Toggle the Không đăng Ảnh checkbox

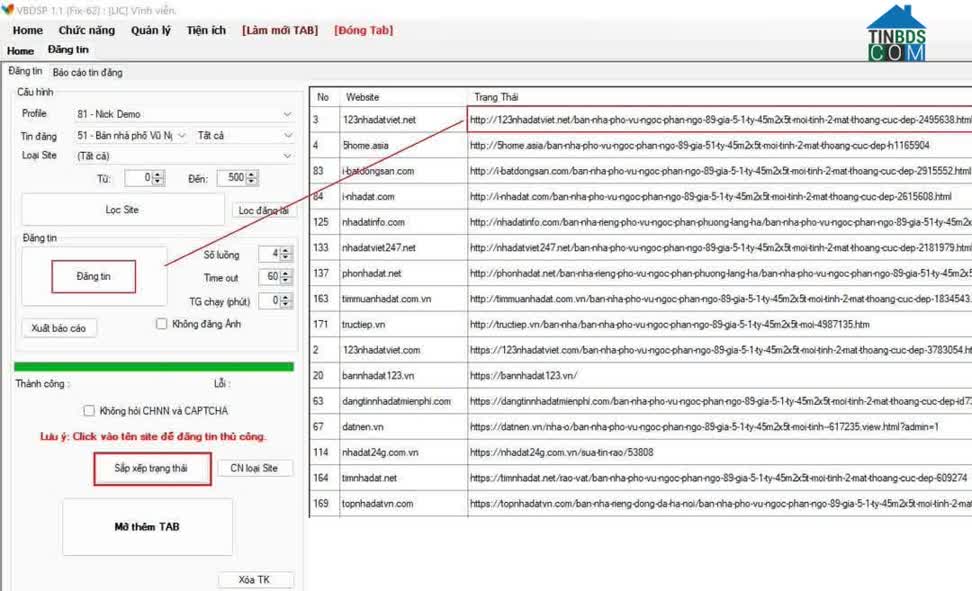point(162,324)
